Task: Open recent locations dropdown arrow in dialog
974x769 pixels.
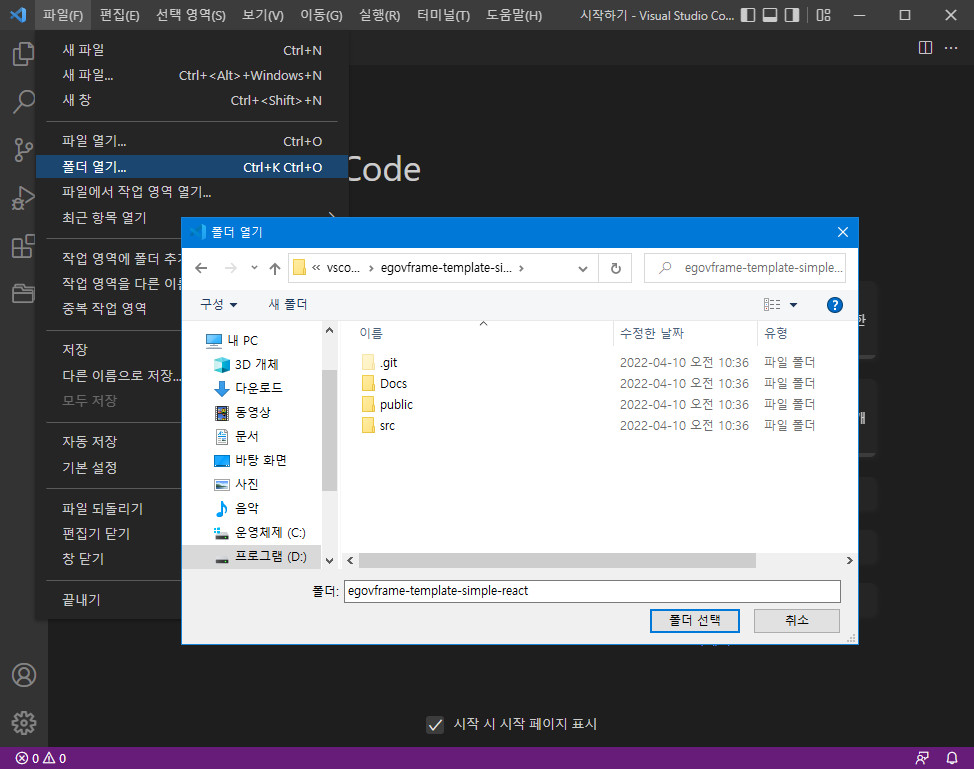Action: (x=254, y=268)
